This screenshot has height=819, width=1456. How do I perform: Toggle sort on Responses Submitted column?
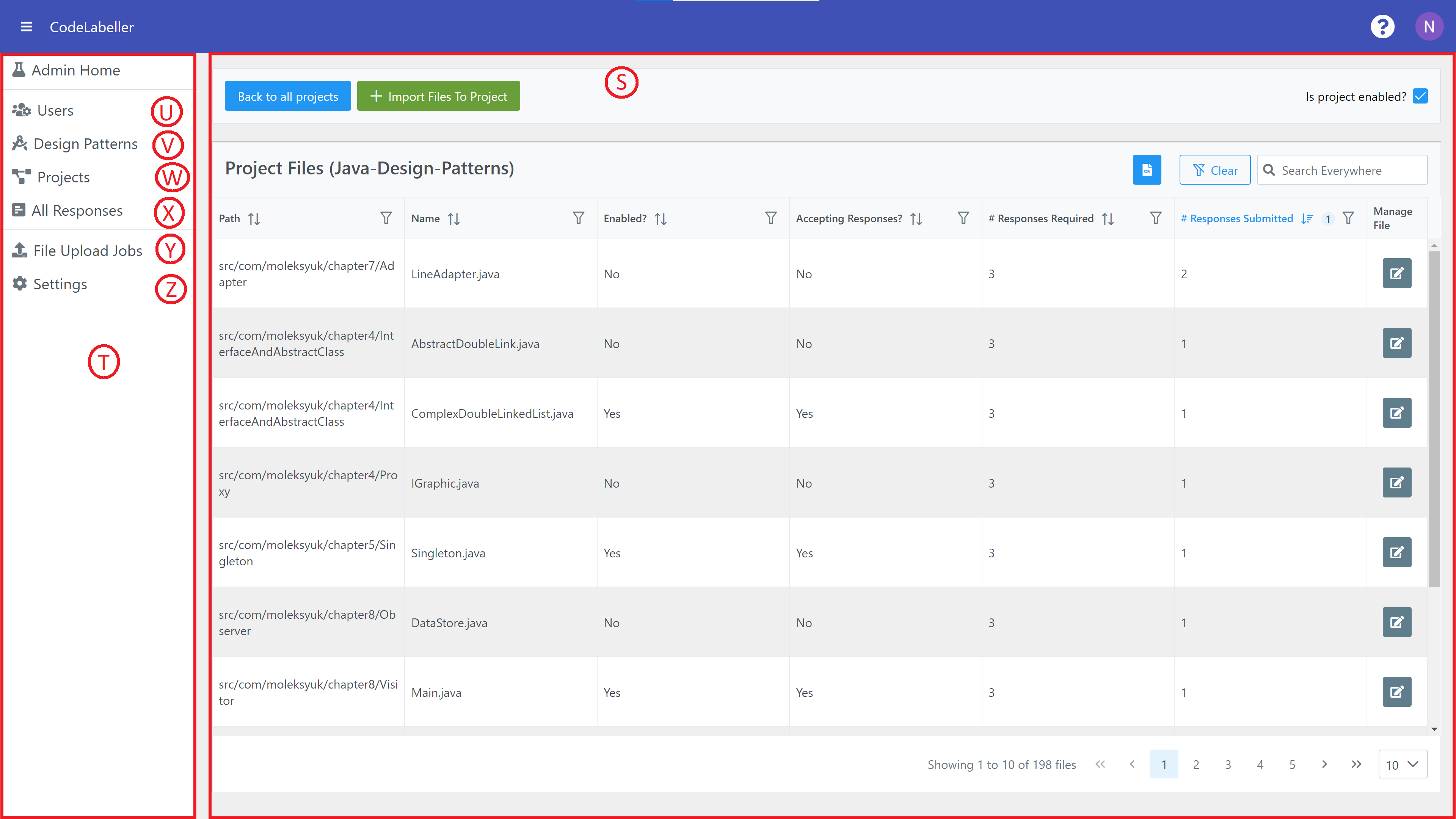coord(1306,219)
